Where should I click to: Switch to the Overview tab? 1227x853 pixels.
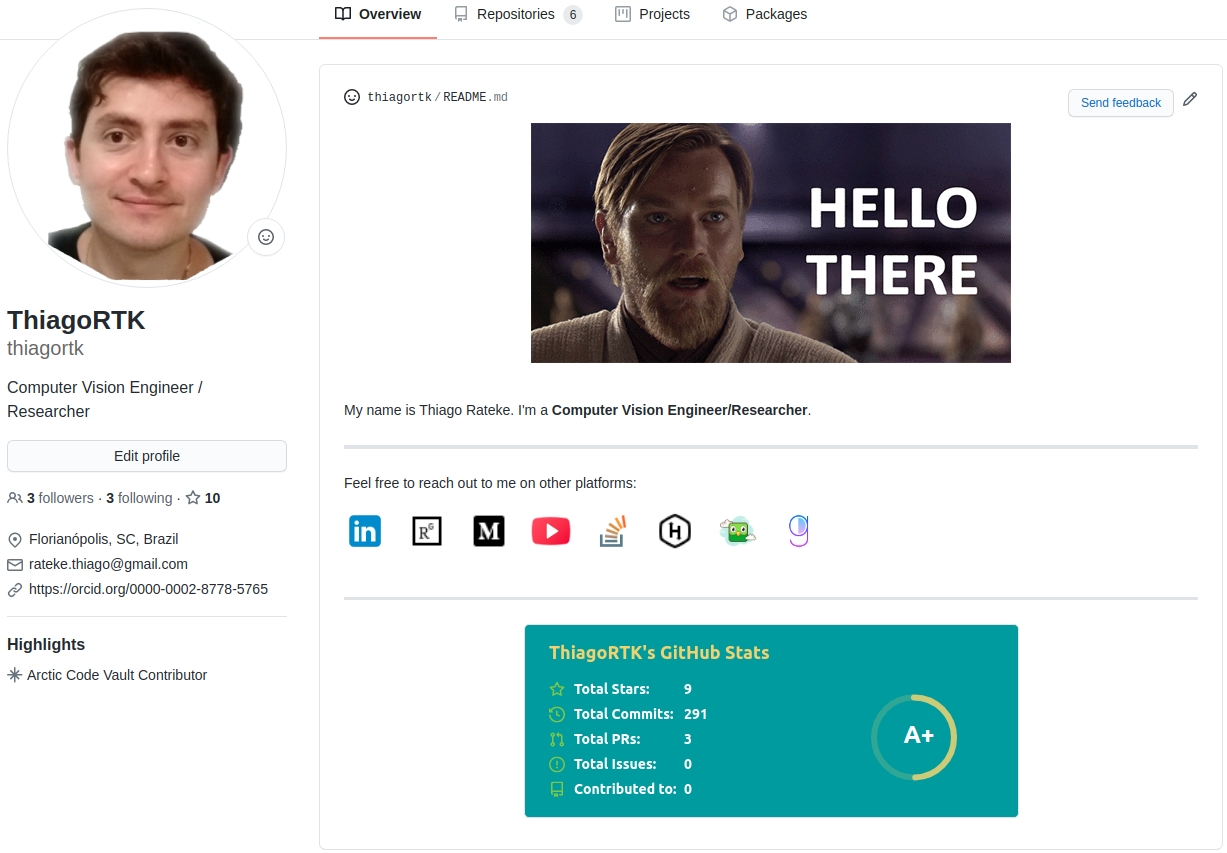pyautogui.click(x=378, y=14)
